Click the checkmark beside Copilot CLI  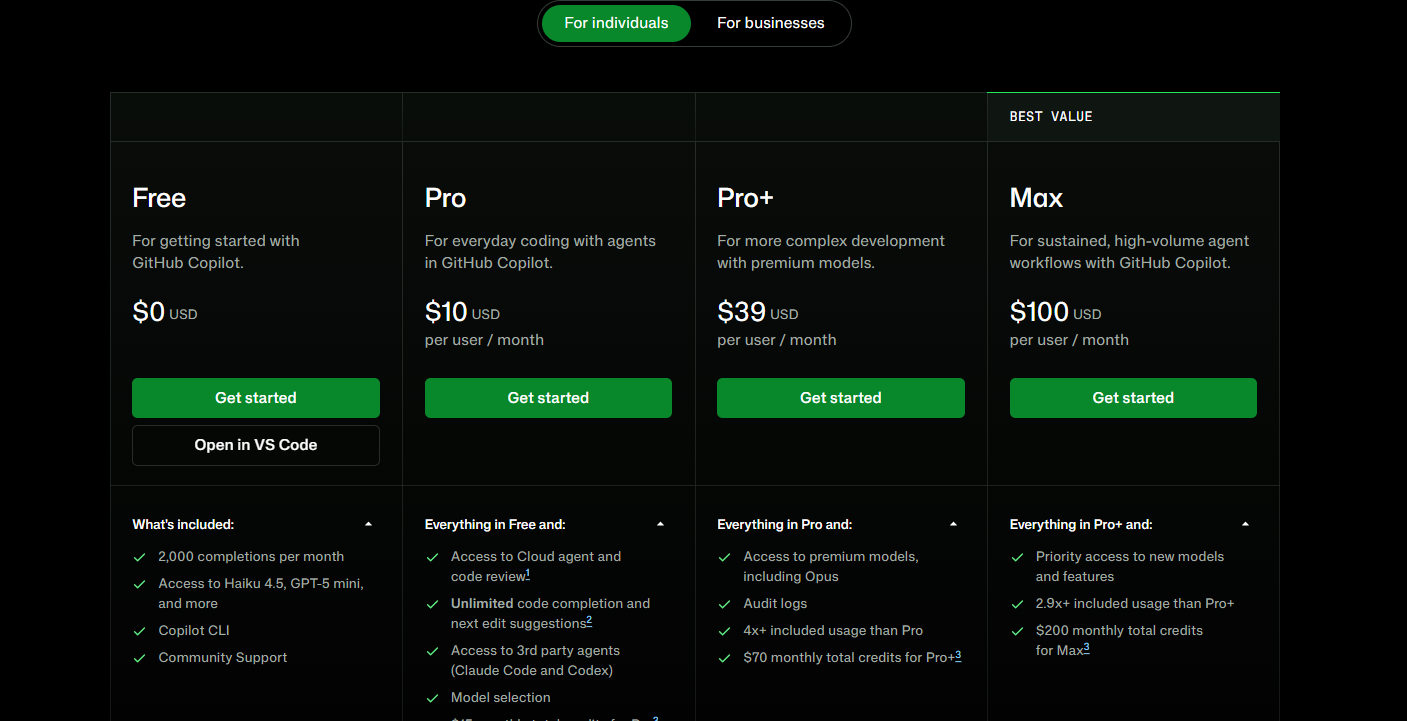(x=139, y=631)
